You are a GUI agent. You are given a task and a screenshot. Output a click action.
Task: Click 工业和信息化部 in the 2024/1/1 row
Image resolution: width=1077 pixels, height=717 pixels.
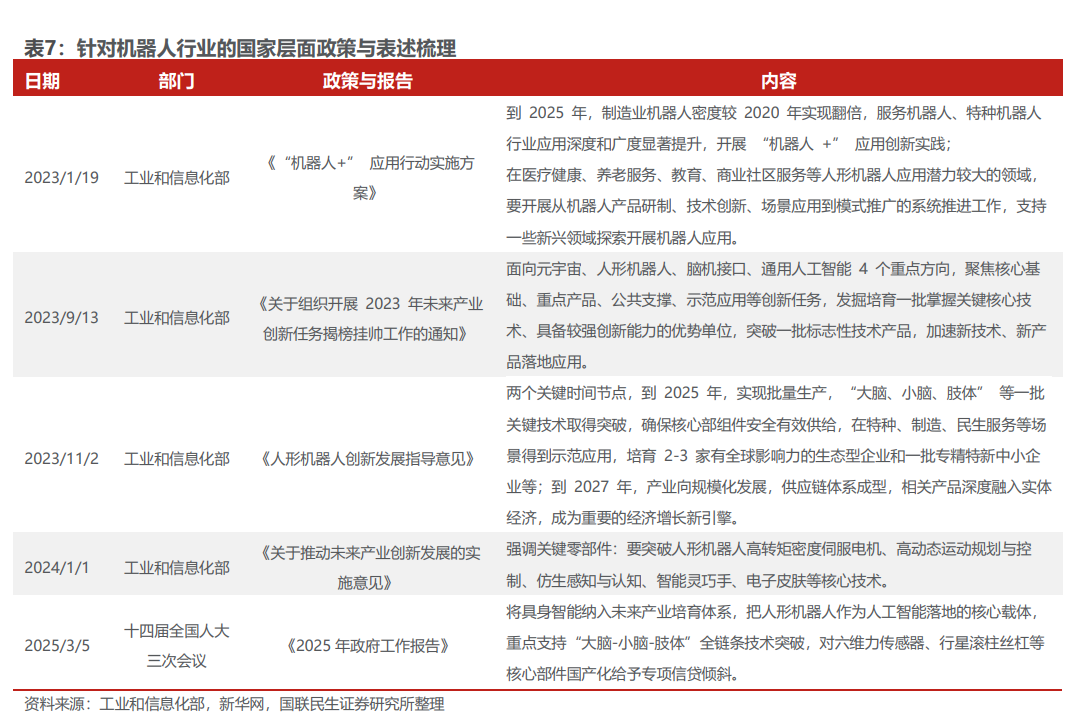(177, 568)
